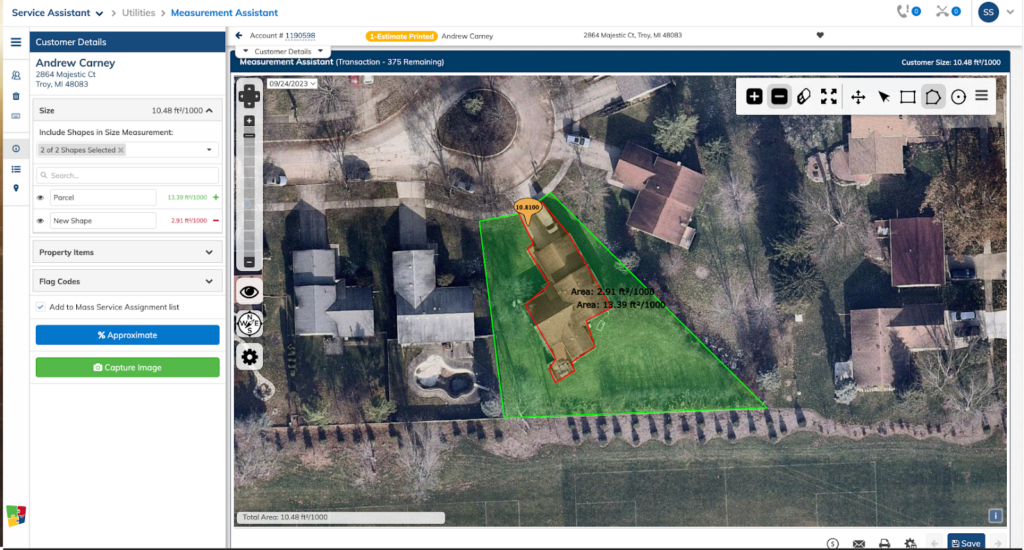Open the 09/24/2023 imagery date dropdown
The height and width of the screenshot is (550, 1024).
(x=292, y=84)
